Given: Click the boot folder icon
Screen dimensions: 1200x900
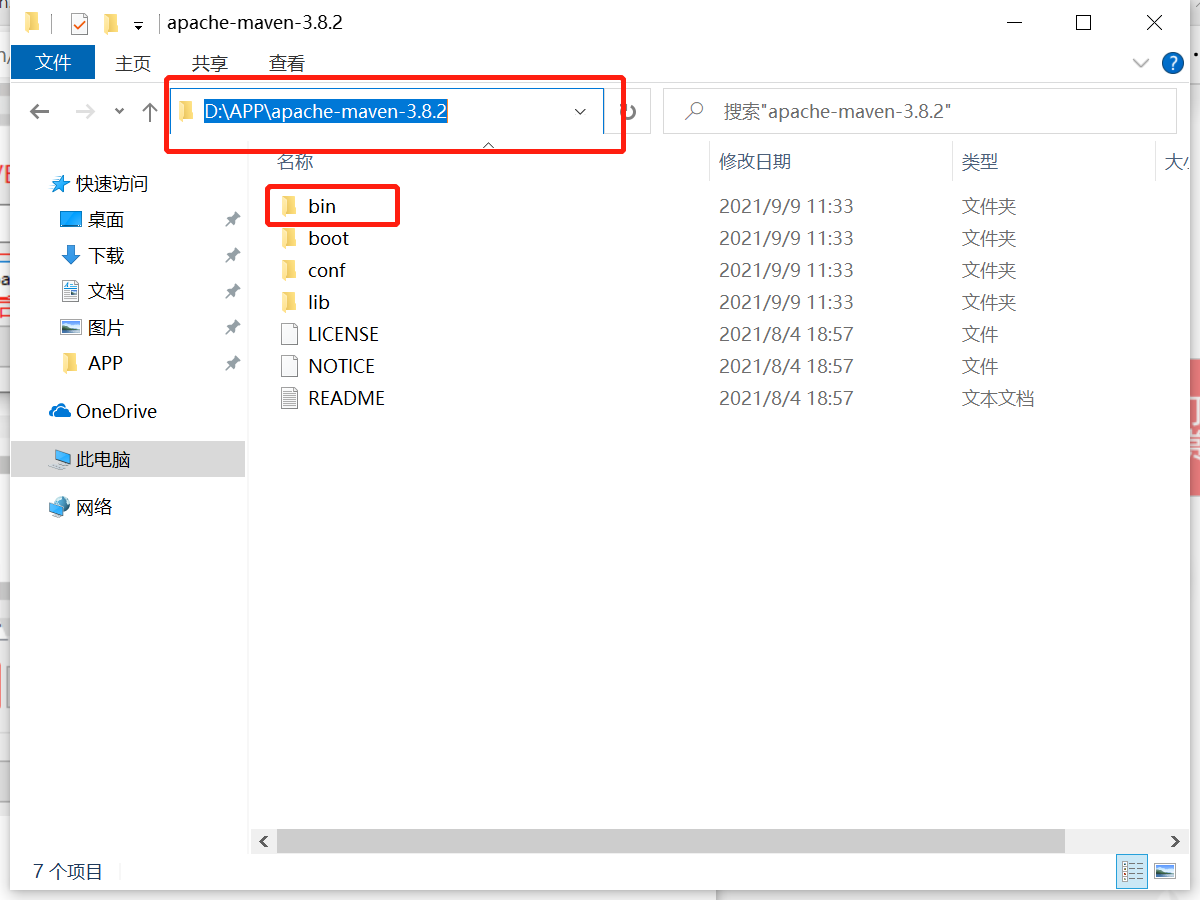Looking at the screenshot, I should coord(289,238).
